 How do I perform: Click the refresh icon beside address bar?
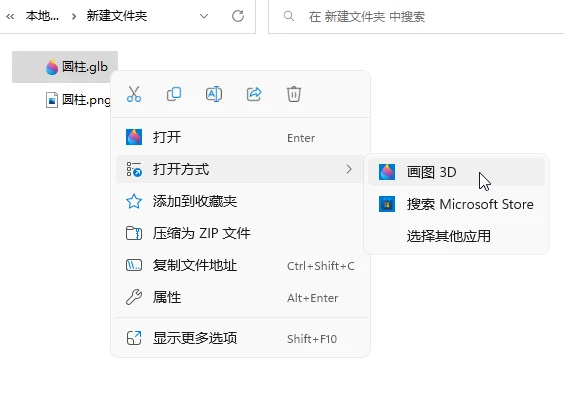pos(238,16)
